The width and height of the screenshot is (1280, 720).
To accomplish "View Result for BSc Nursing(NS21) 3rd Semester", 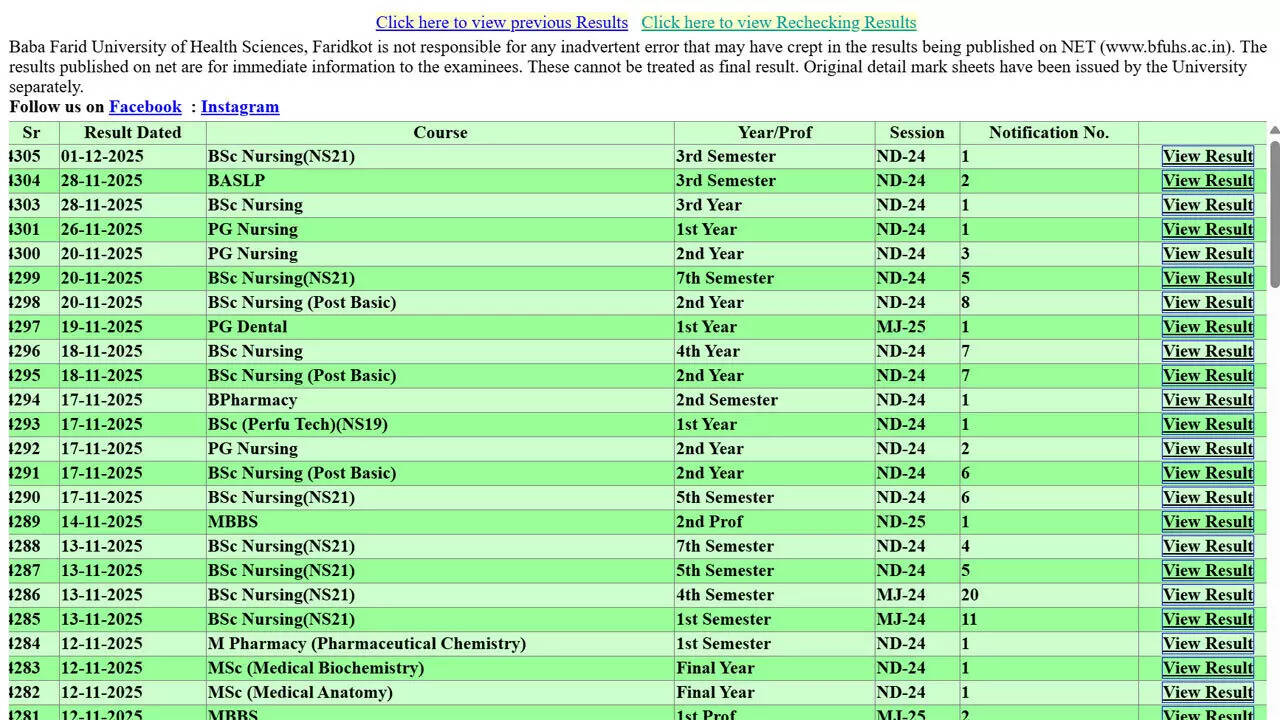I will click(1207, 156).
